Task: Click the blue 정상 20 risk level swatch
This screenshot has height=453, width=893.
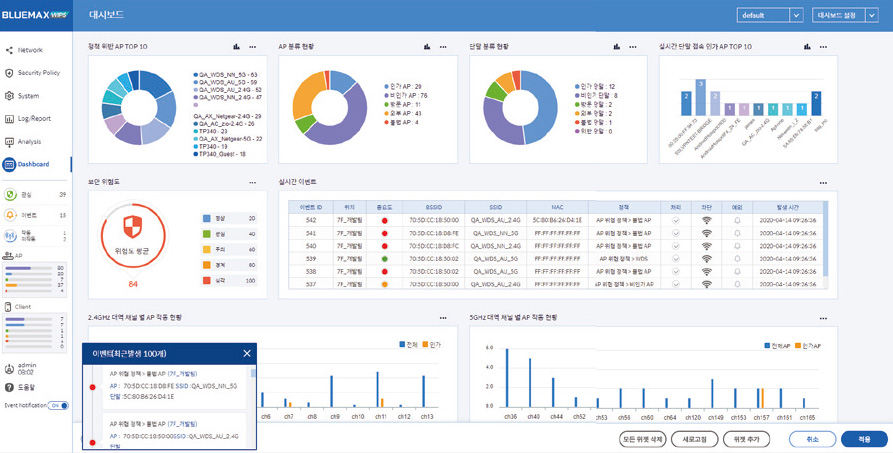Action: [207, 219]
